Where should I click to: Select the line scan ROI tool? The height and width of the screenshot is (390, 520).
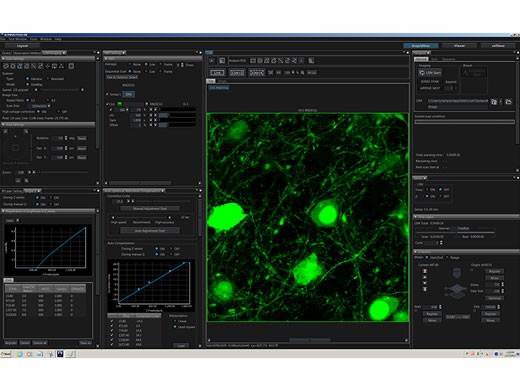coord(34,66)
